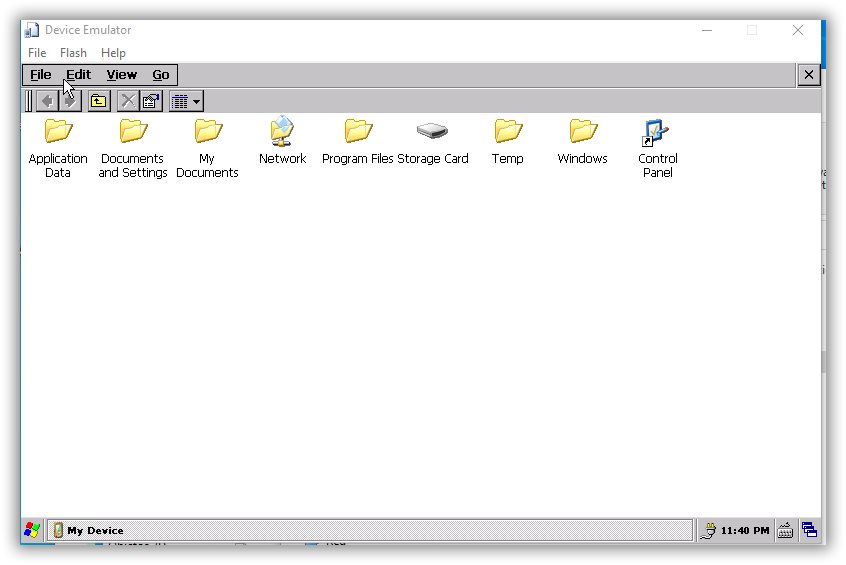Open Properties from the toolbar
The width and height of the screenshot is (846, 565).
[151, 101]
